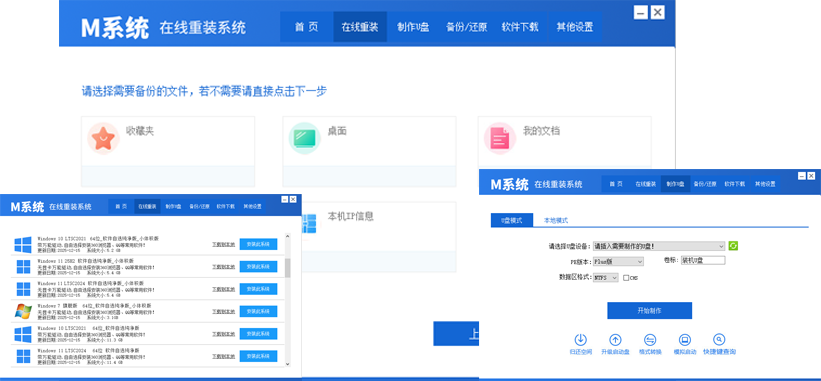Open 备份/还原 tab in the system list window
821x381 pixels.
pyautogui.click(x=199, y=207)
